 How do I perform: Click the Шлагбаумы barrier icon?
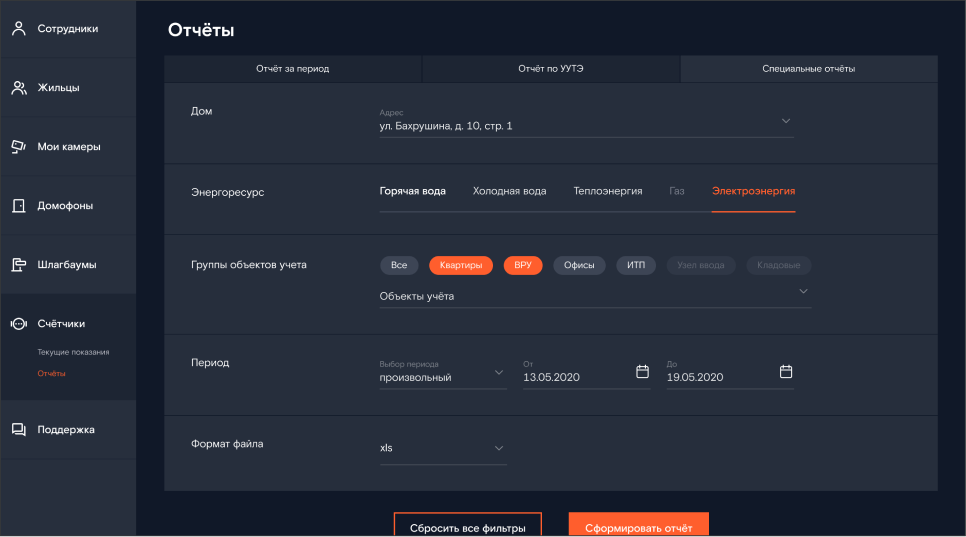pyautogui.click(x=19, y=265)
